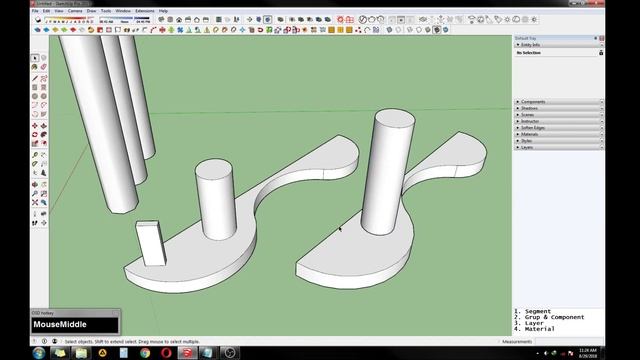Choose the Eraser tool
The image size is (640, 360).
(44, 67)
